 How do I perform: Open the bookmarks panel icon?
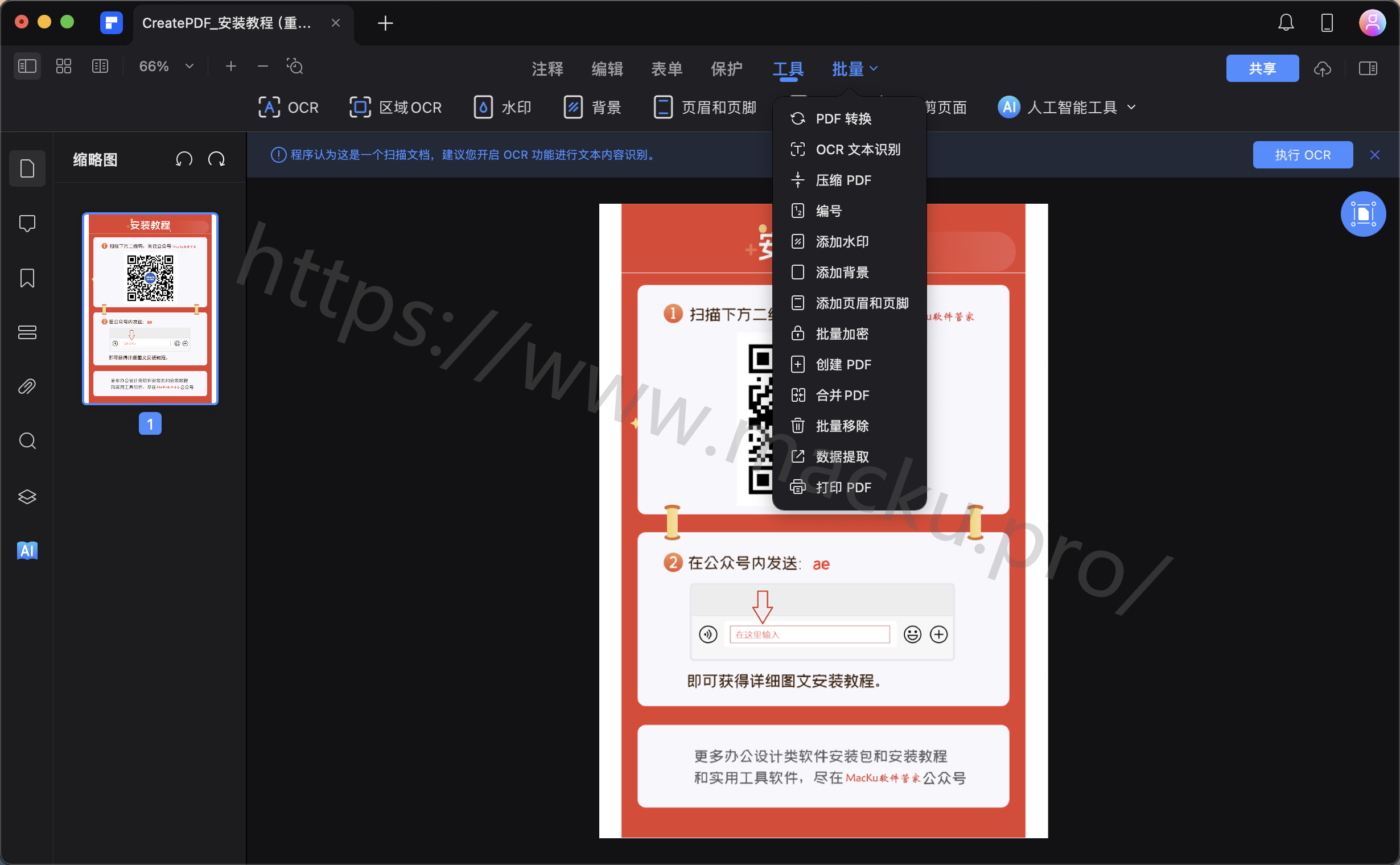coord(27,278)
